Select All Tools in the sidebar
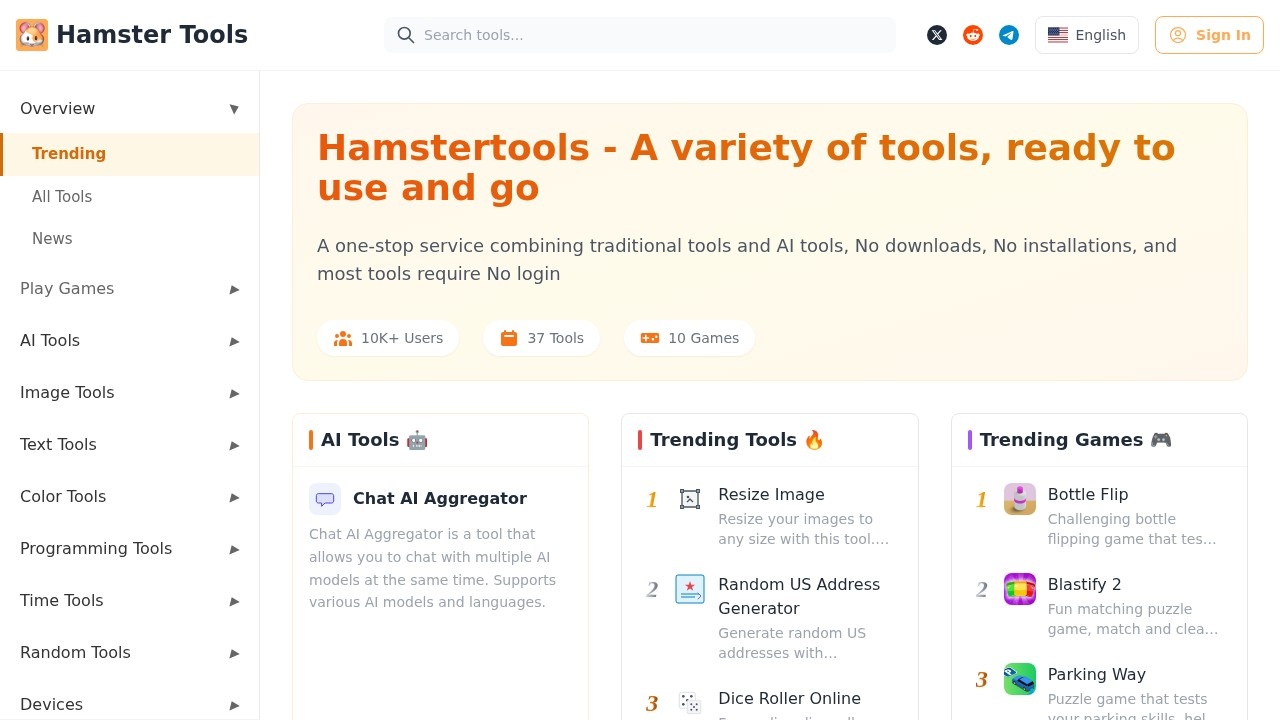The height and width of the screenshot is (720, 1280). click(62, 196)
